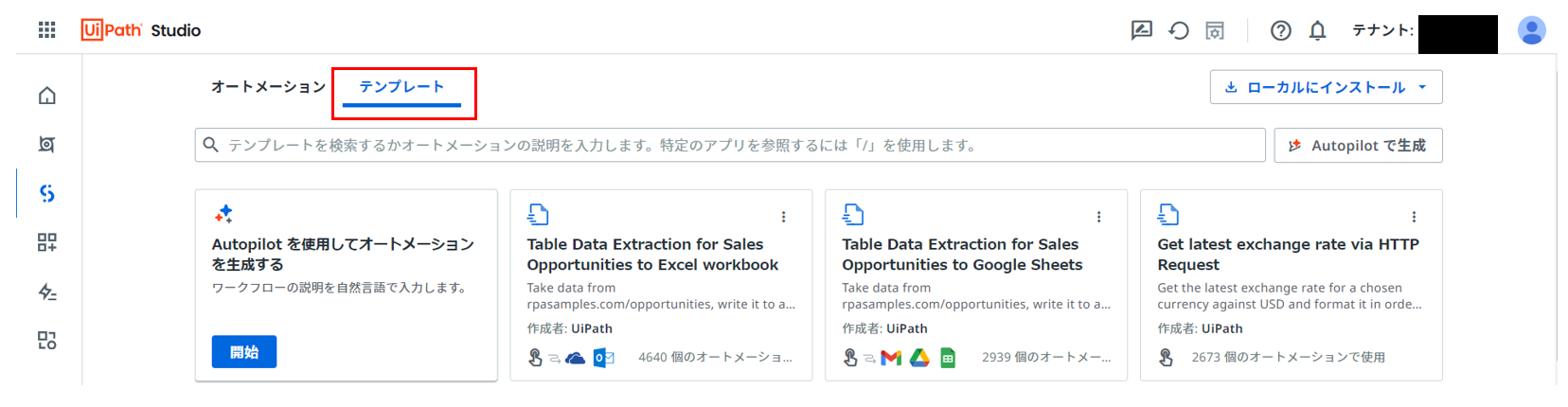The width and height of the screenshot is (1568, 407).
Task: Click 作成者: UiPath on Google Sheets card
Action: click(x=885, y=329)
